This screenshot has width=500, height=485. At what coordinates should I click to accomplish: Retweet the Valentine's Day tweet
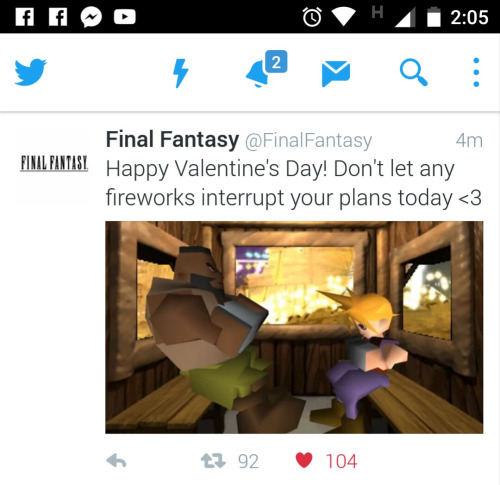(213, 461)
